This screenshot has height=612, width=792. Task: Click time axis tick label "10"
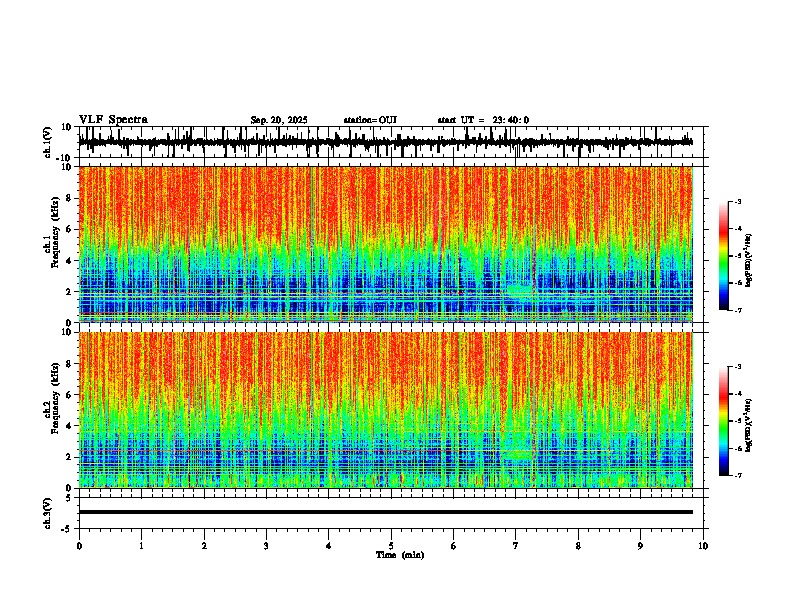pos(703,546)
